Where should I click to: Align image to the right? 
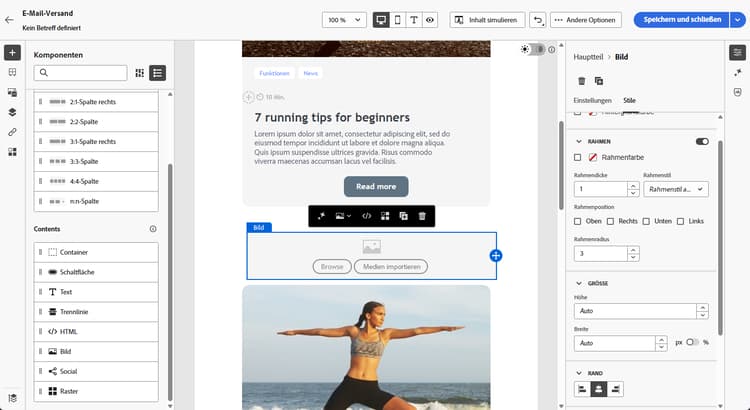click(x=615, y=389)
